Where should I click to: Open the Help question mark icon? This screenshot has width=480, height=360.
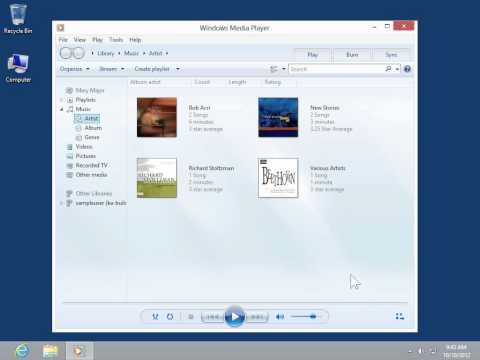pos(407,69)
